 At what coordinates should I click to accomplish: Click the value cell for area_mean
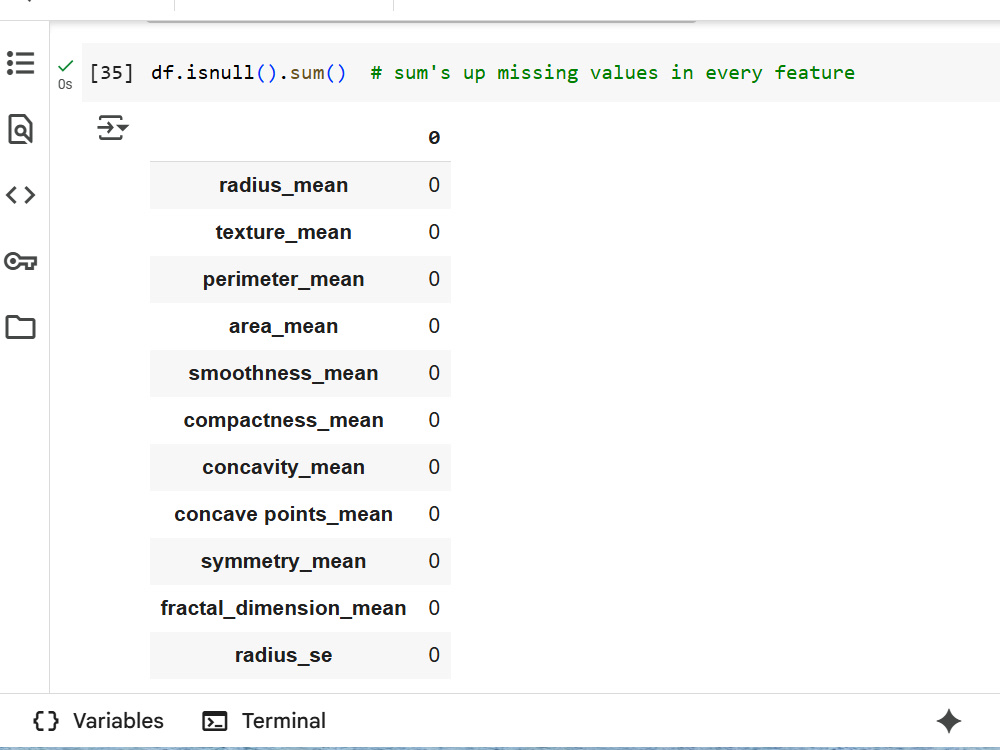coord(434,326)
